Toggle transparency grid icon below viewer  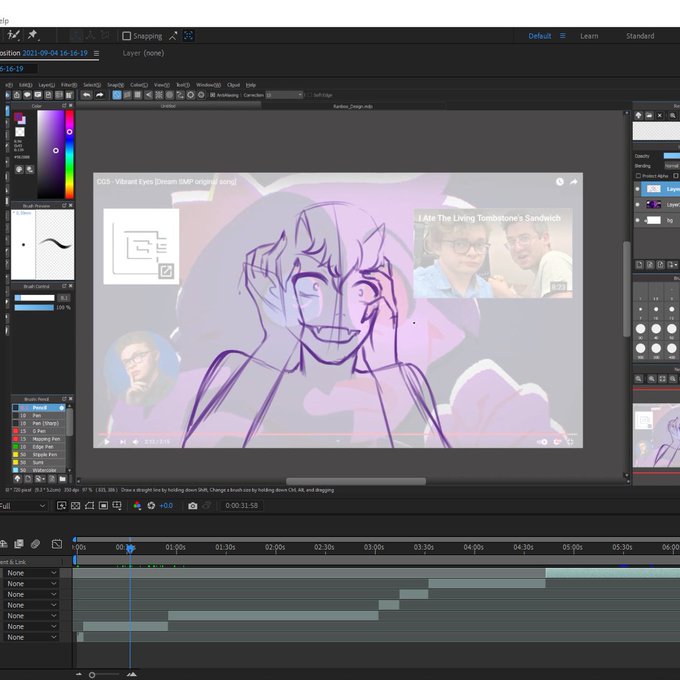(x=75, y=506)
